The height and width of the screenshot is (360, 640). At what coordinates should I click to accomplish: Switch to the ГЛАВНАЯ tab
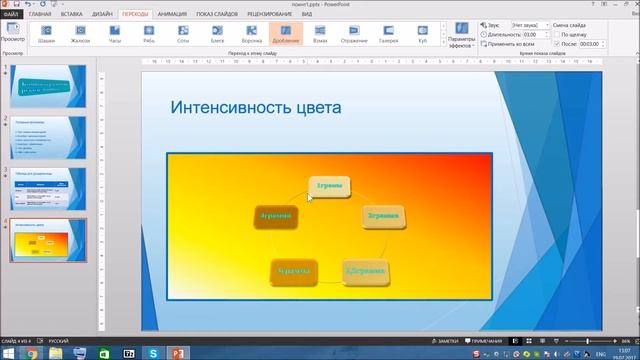[x=40, y=14]
